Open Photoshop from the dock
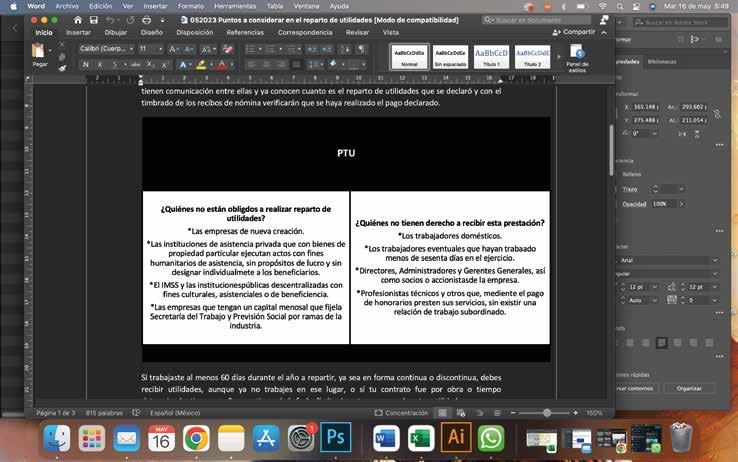738x462 pixels. point(336,438)
